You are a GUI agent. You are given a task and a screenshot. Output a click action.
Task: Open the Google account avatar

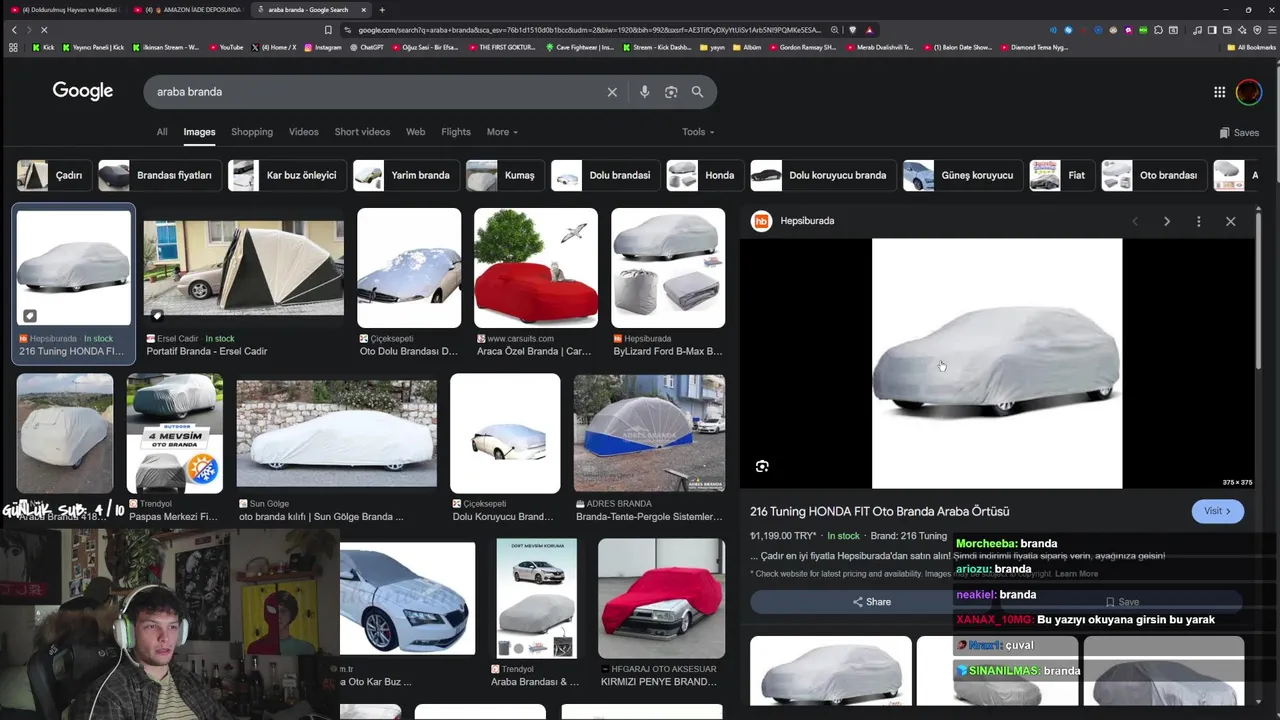1249,92
